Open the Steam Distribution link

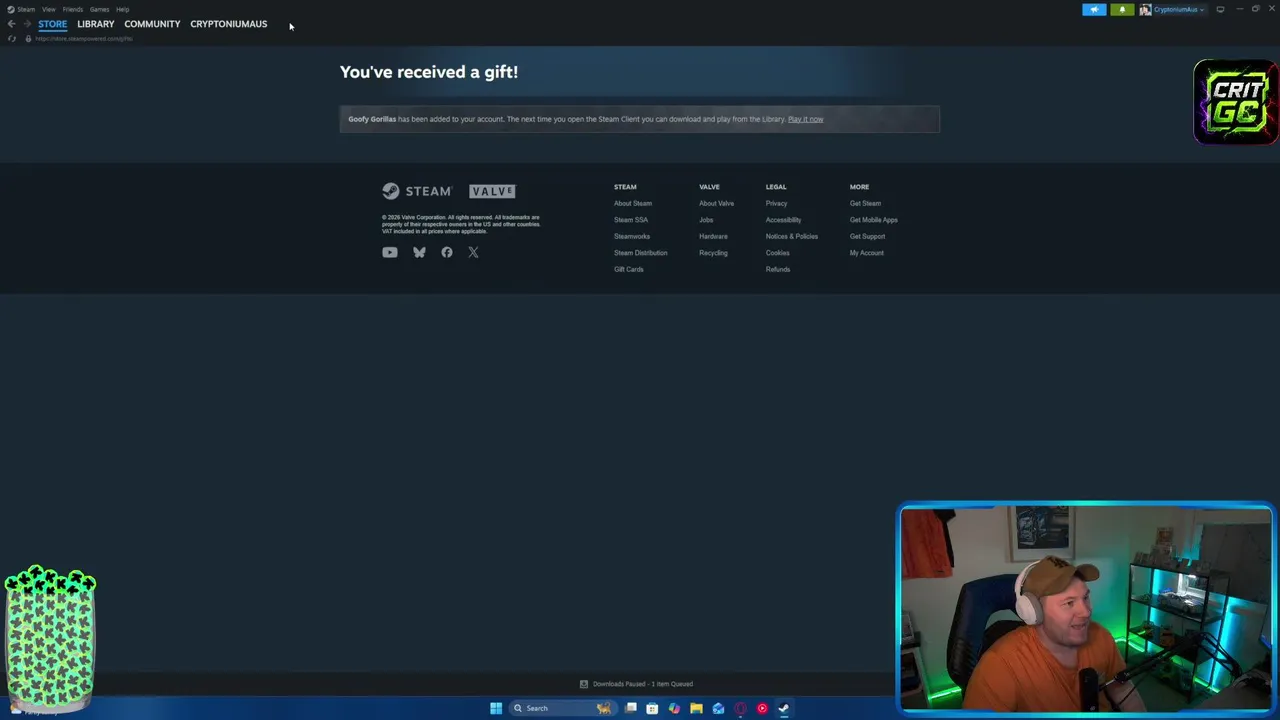pos(640,253)
